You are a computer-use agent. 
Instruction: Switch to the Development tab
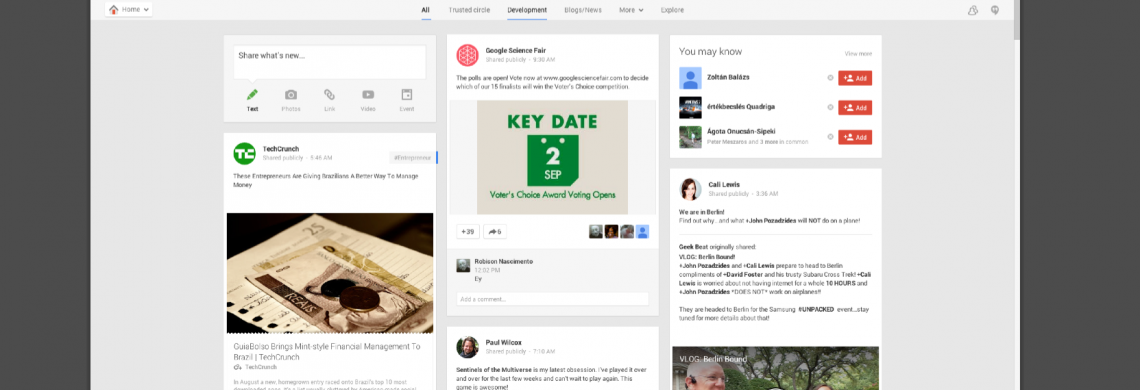click(527, 10)
